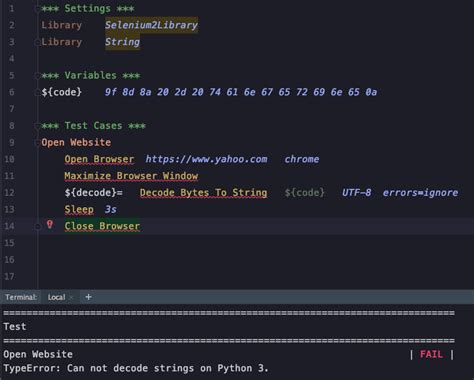
Task: Click the *** Variables *** header
Action: 90,75
